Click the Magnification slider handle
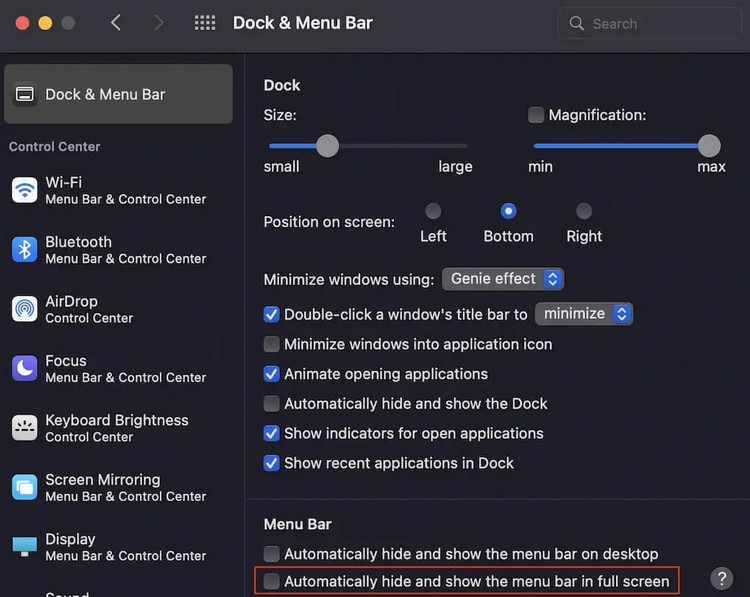 coord(709,145)
